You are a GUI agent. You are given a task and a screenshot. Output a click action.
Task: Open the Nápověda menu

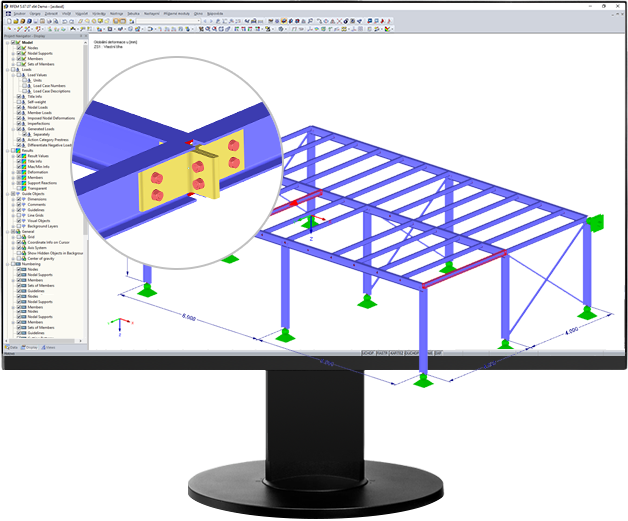click(x=215, y=14)
